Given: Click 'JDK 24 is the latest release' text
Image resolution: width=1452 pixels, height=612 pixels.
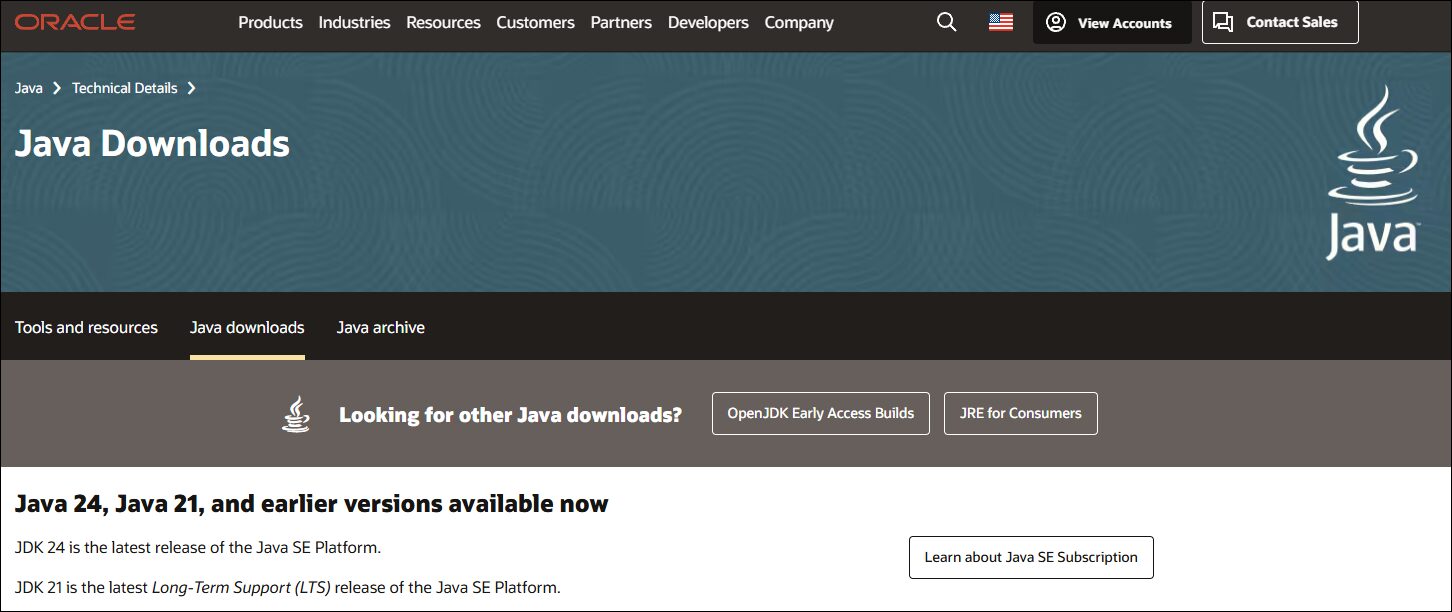Looking at the screenshot, I should (x=198, y=548).
